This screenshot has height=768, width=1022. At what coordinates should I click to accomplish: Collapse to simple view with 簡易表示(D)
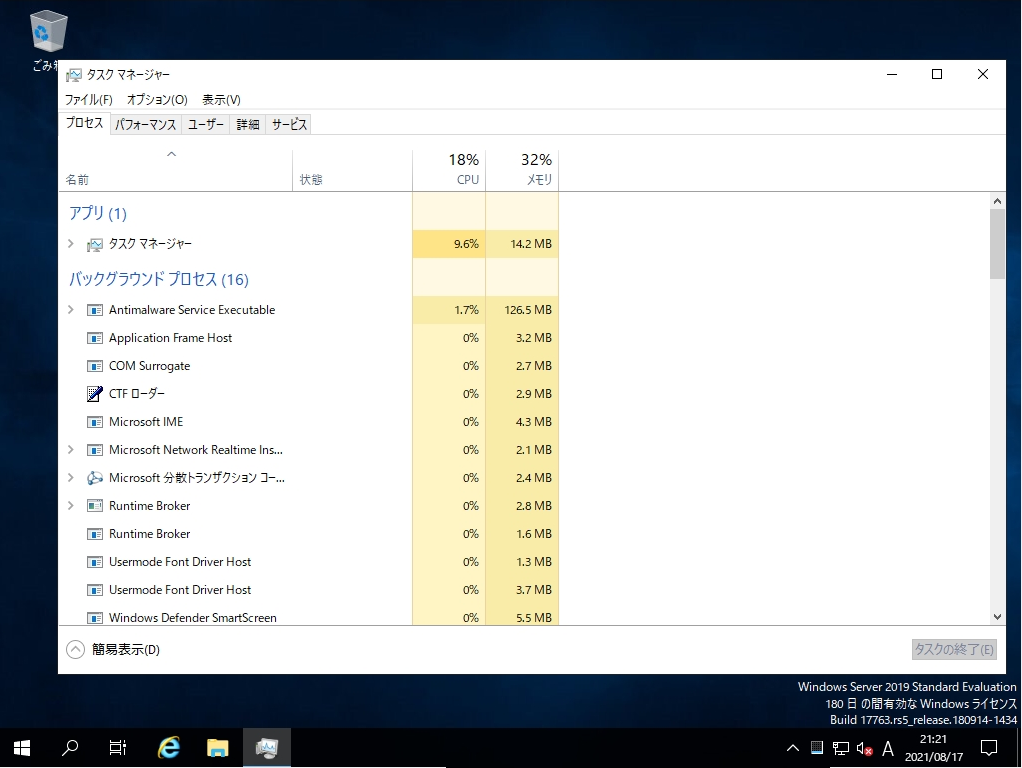coord(113,650)
